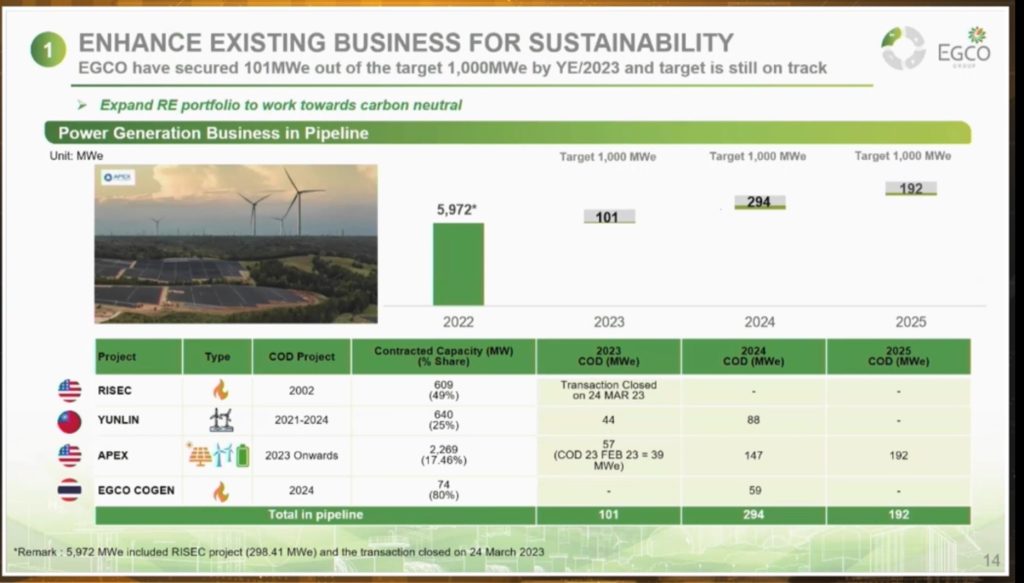Click the 2021-2024 COD cell
This screenshot has height=583, width=1024.
point(301,420)
